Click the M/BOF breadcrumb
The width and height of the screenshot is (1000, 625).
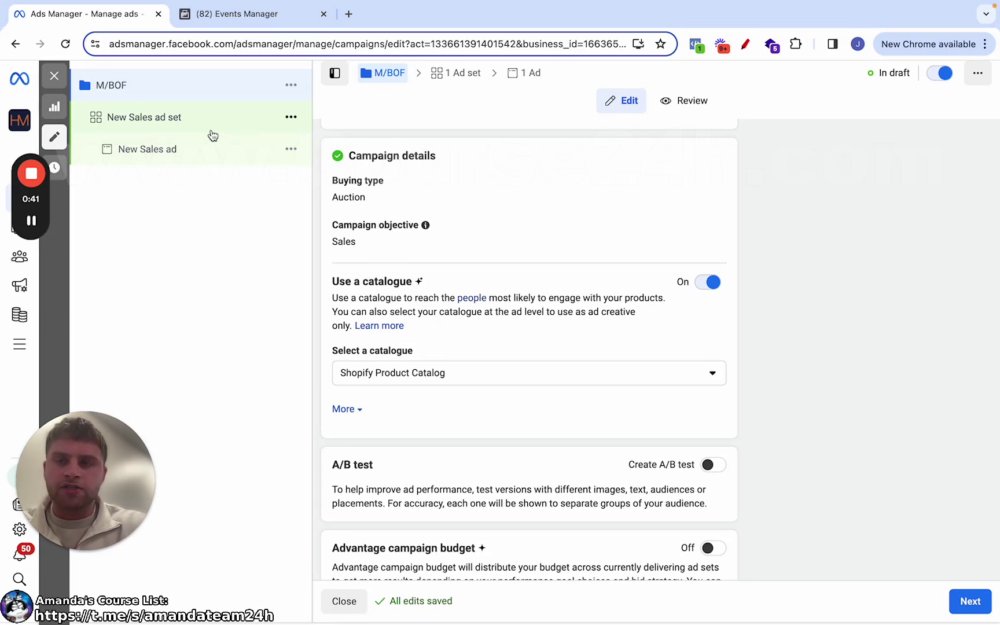[383, 73]
